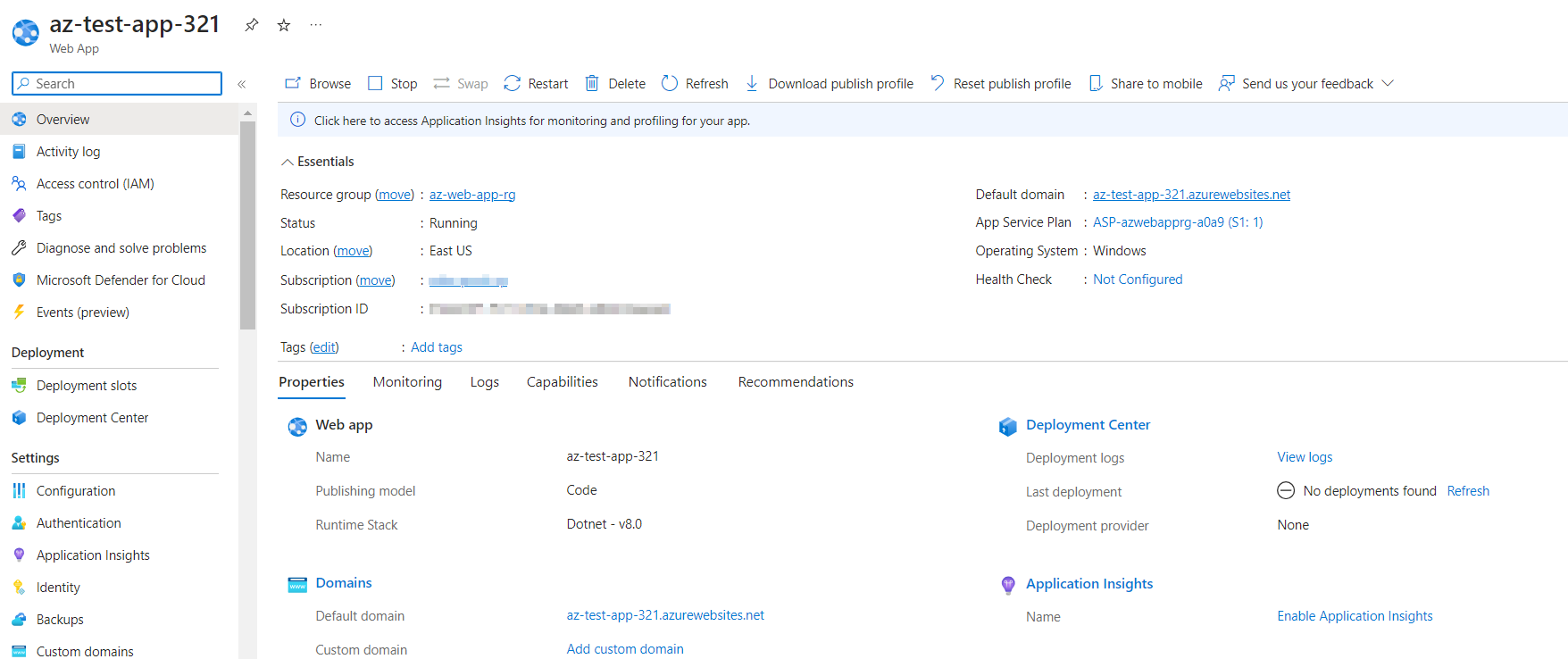Click the Swap toolbar button
The image size is (1568, 659).
(461, 84)
